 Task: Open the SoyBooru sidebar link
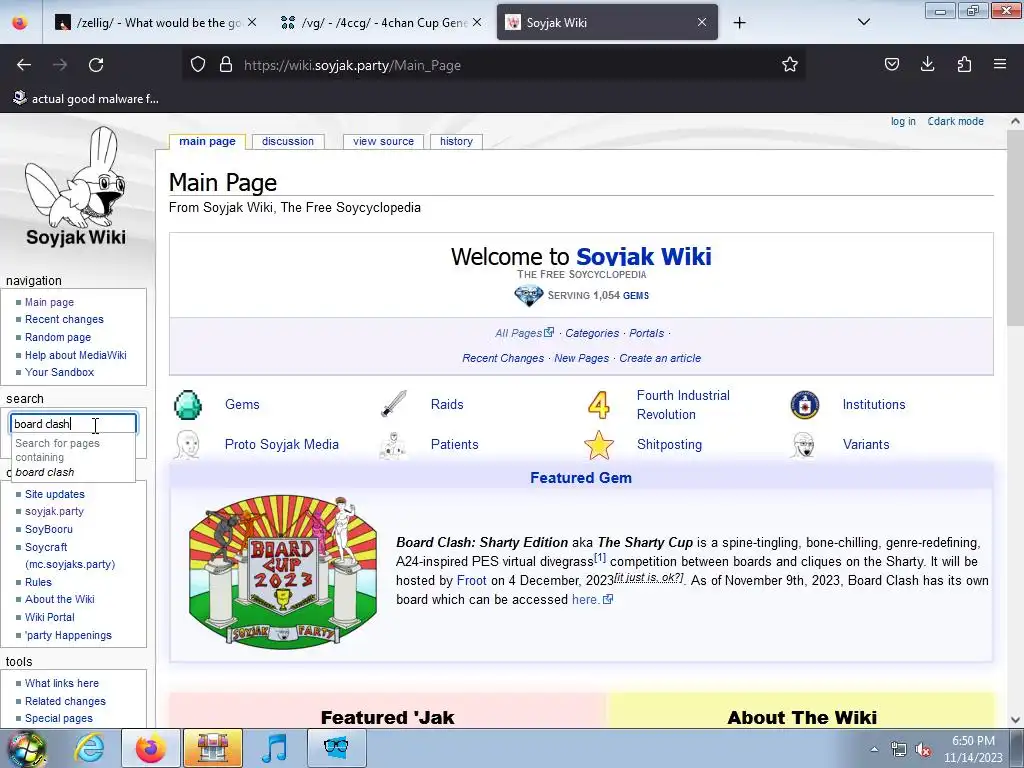pos(49,529)
